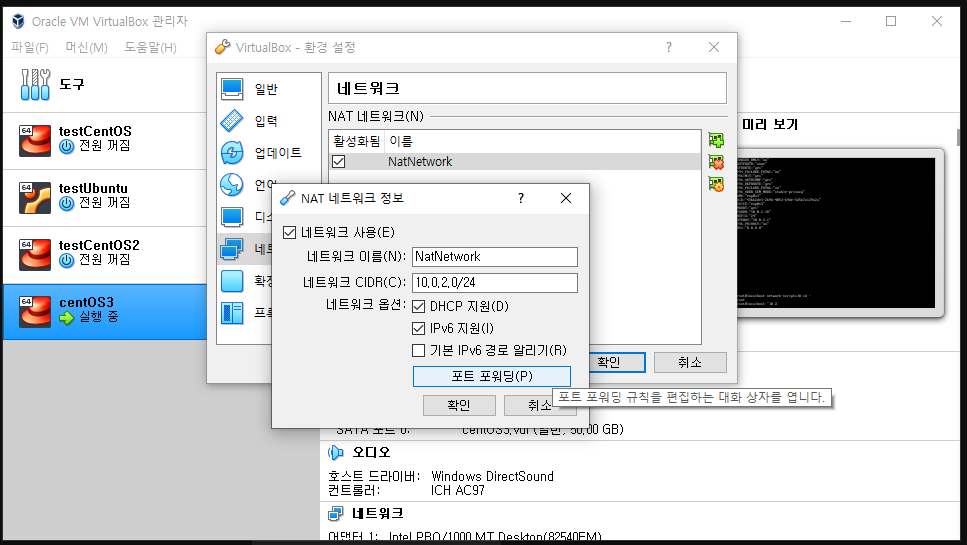
Task: Select testCentOS2 in the VM list
Action: (105, 255)
